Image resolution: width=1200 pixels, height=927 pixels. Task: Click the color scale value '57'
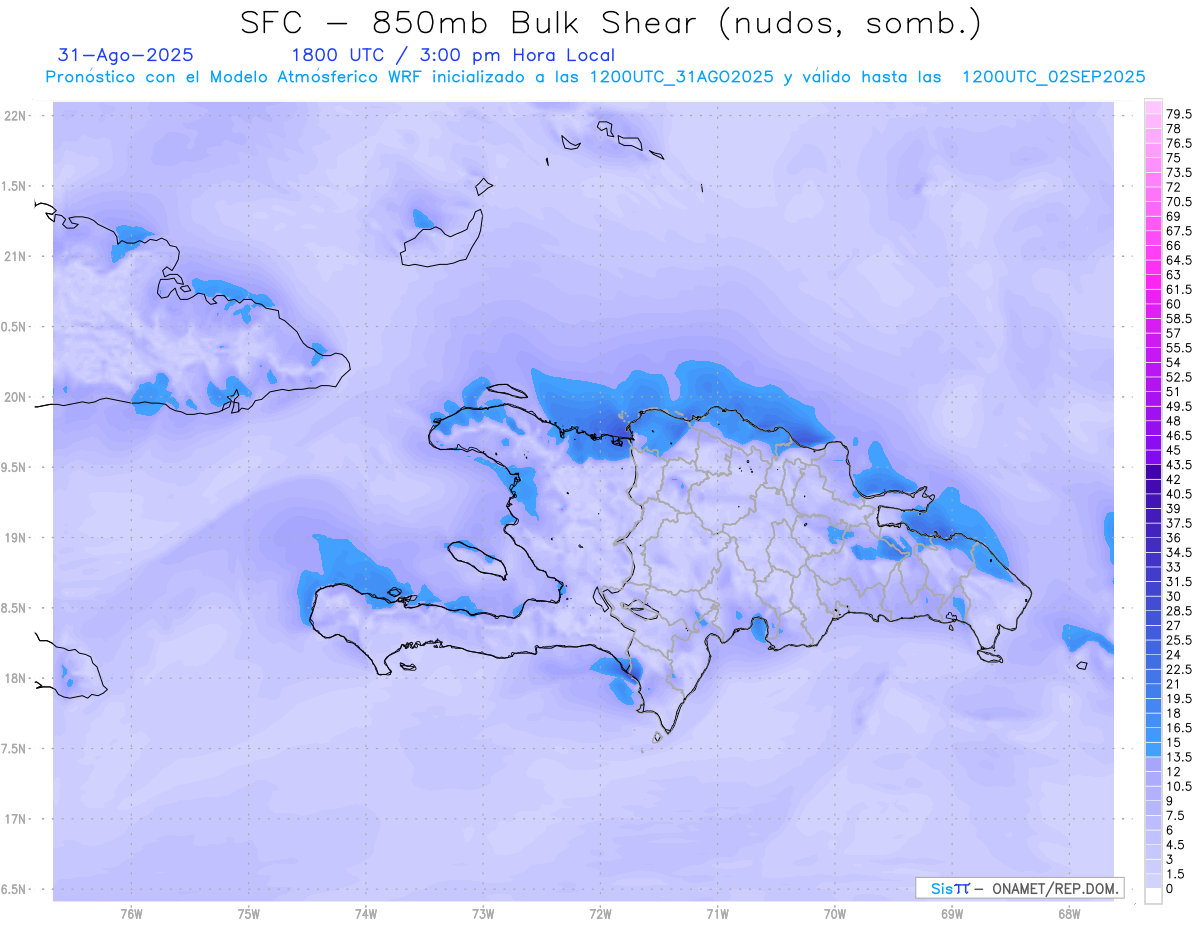[x=1174, y=333]
